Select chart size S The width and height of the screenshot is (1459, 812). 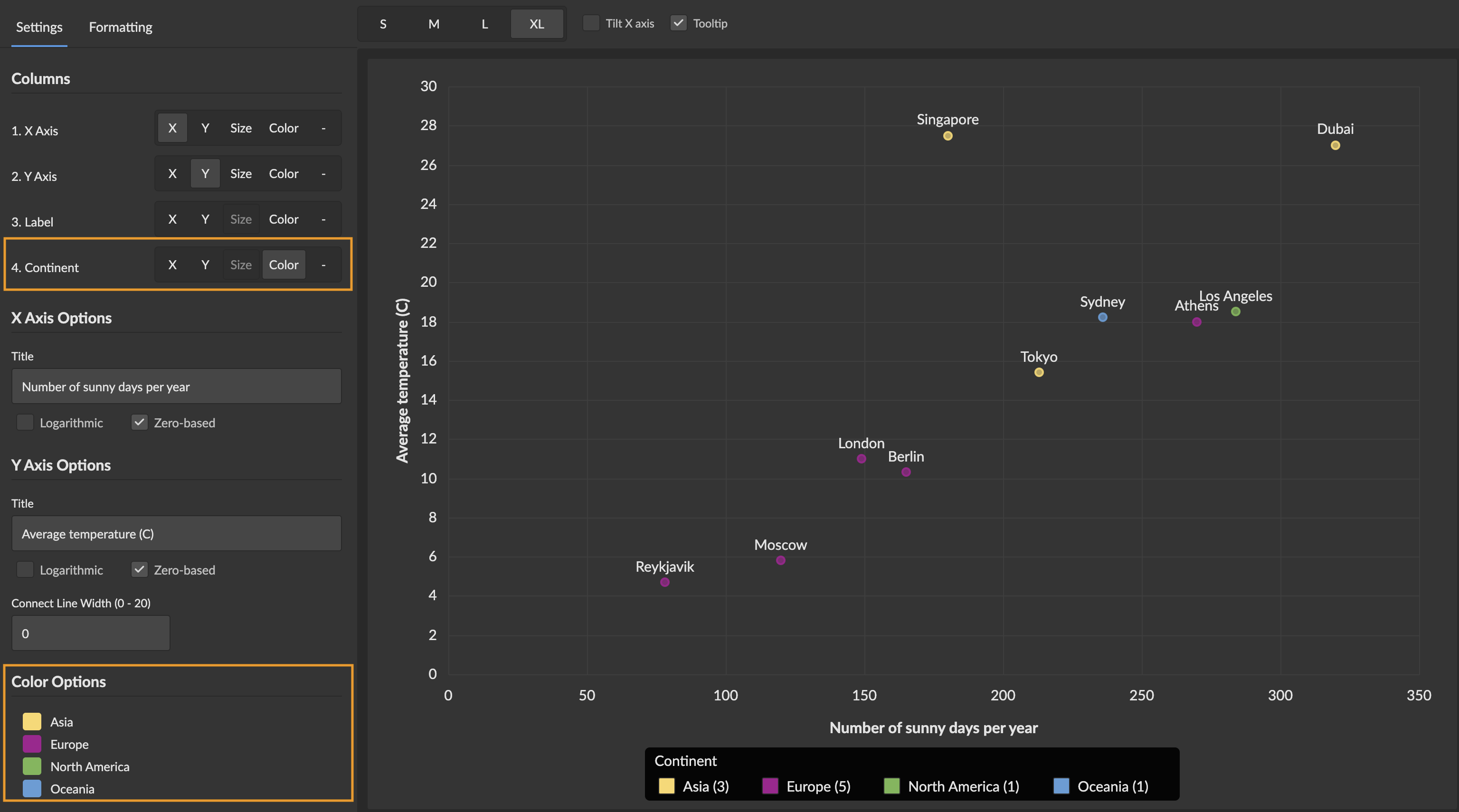tap(383, 24)
